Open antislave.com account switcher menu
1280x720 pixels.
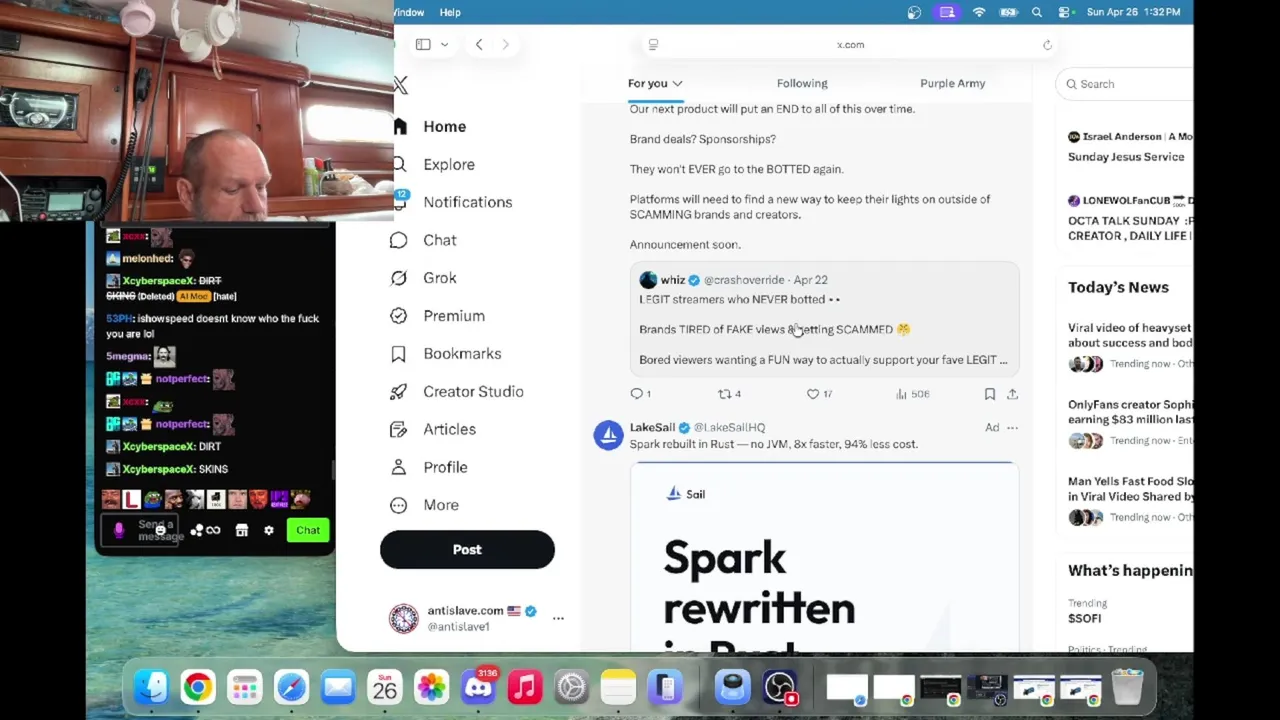click(558, 618)
